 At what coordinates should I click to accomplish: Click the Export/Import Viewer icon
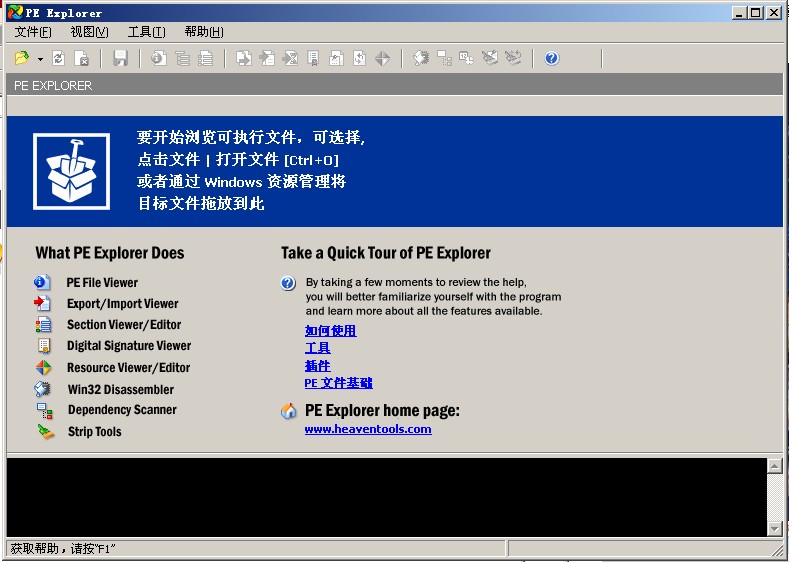[43, 304]
